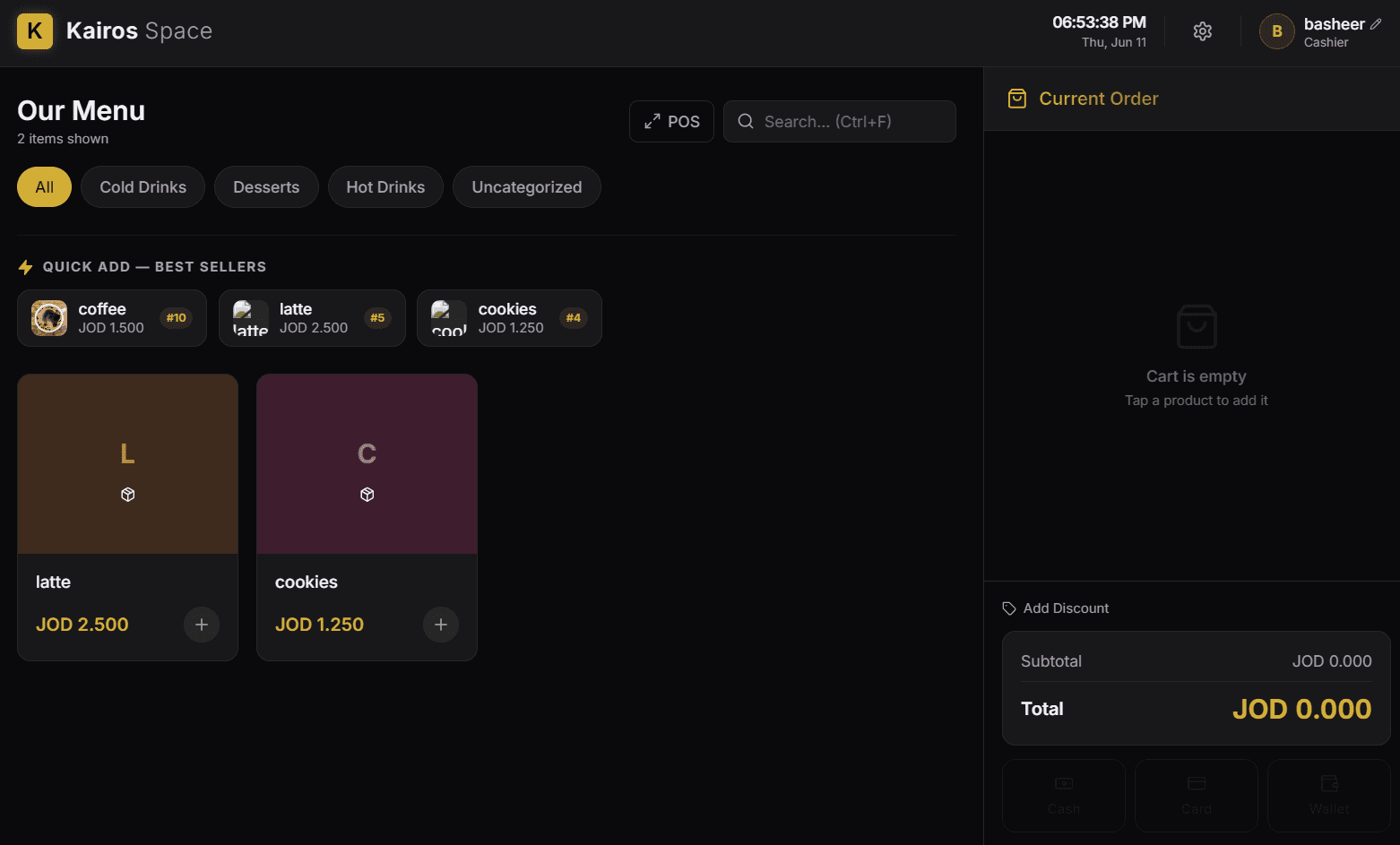Screen dimensions: 1400x845
Task: Choose Wallet payment method
Action: [x=1329, y=796]
